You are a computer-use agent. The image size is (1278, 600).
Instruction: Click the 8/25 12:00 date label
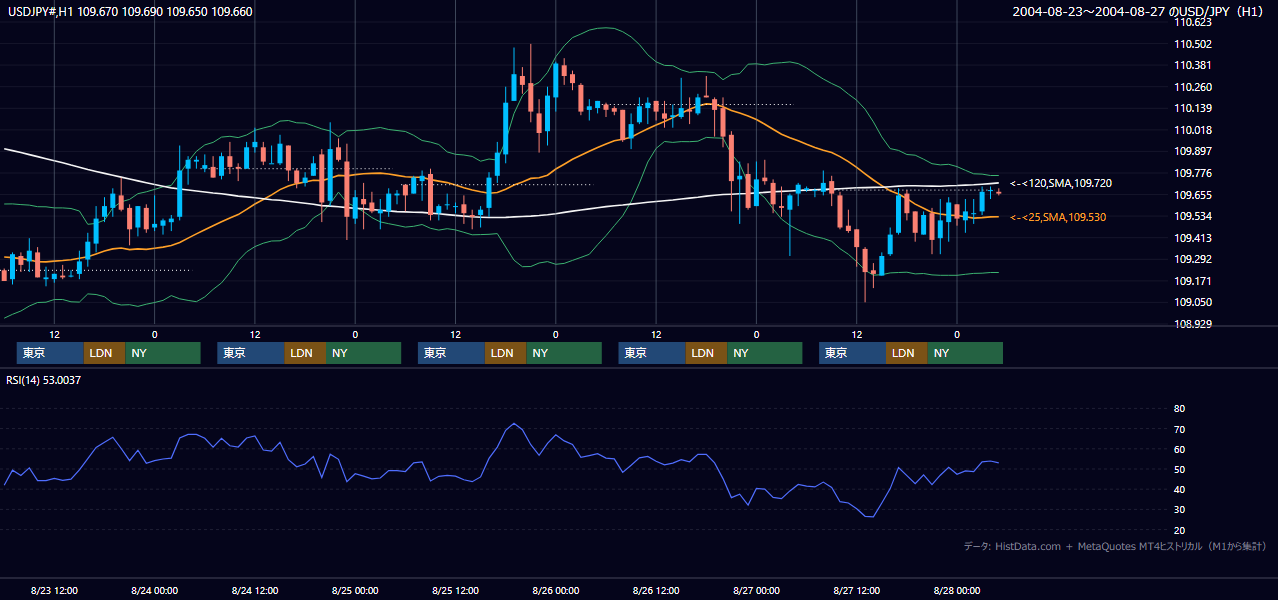456,590
